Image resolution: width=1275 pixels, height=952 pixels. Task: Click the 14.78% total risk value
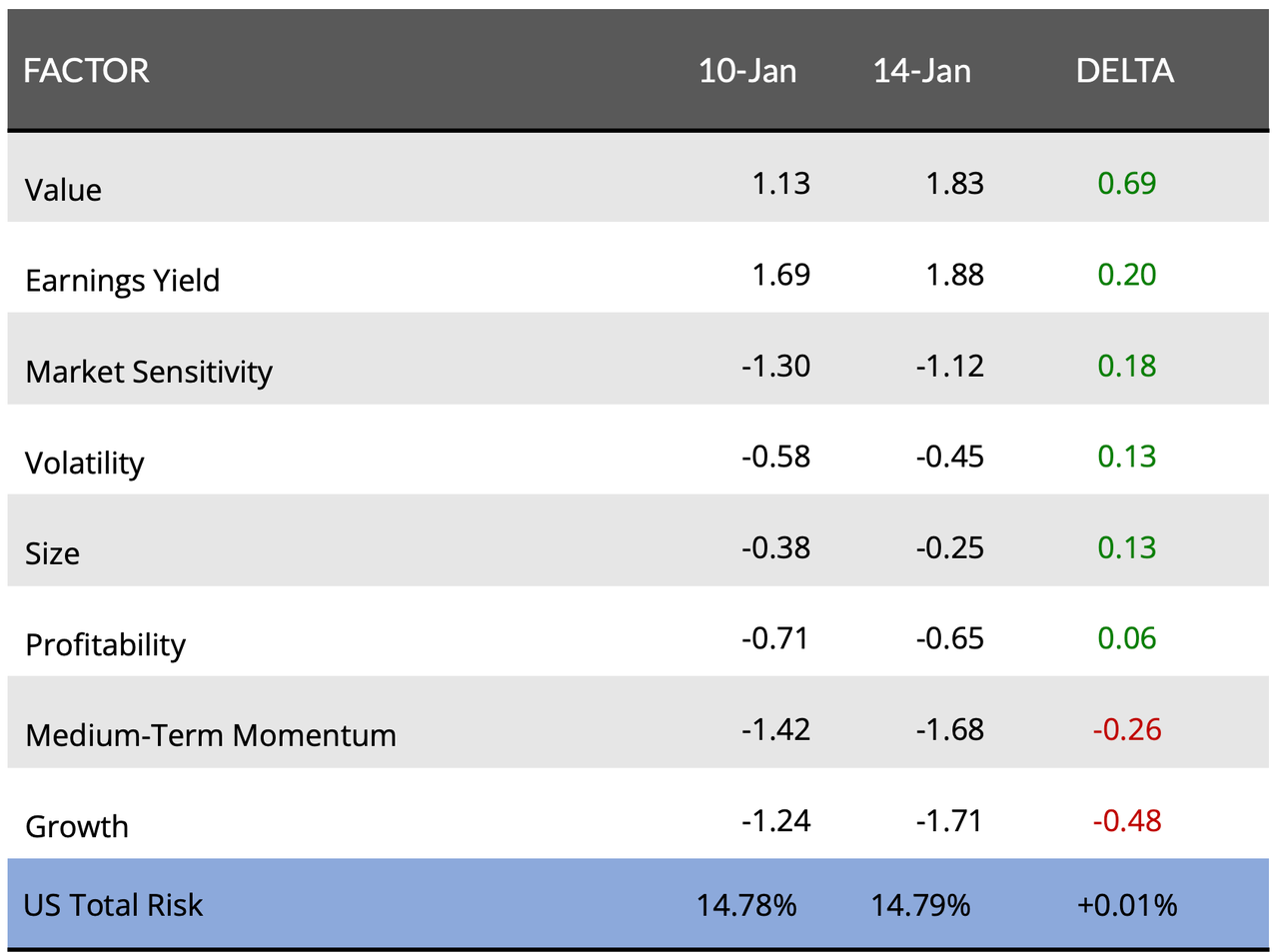click(x=746, y=905)
